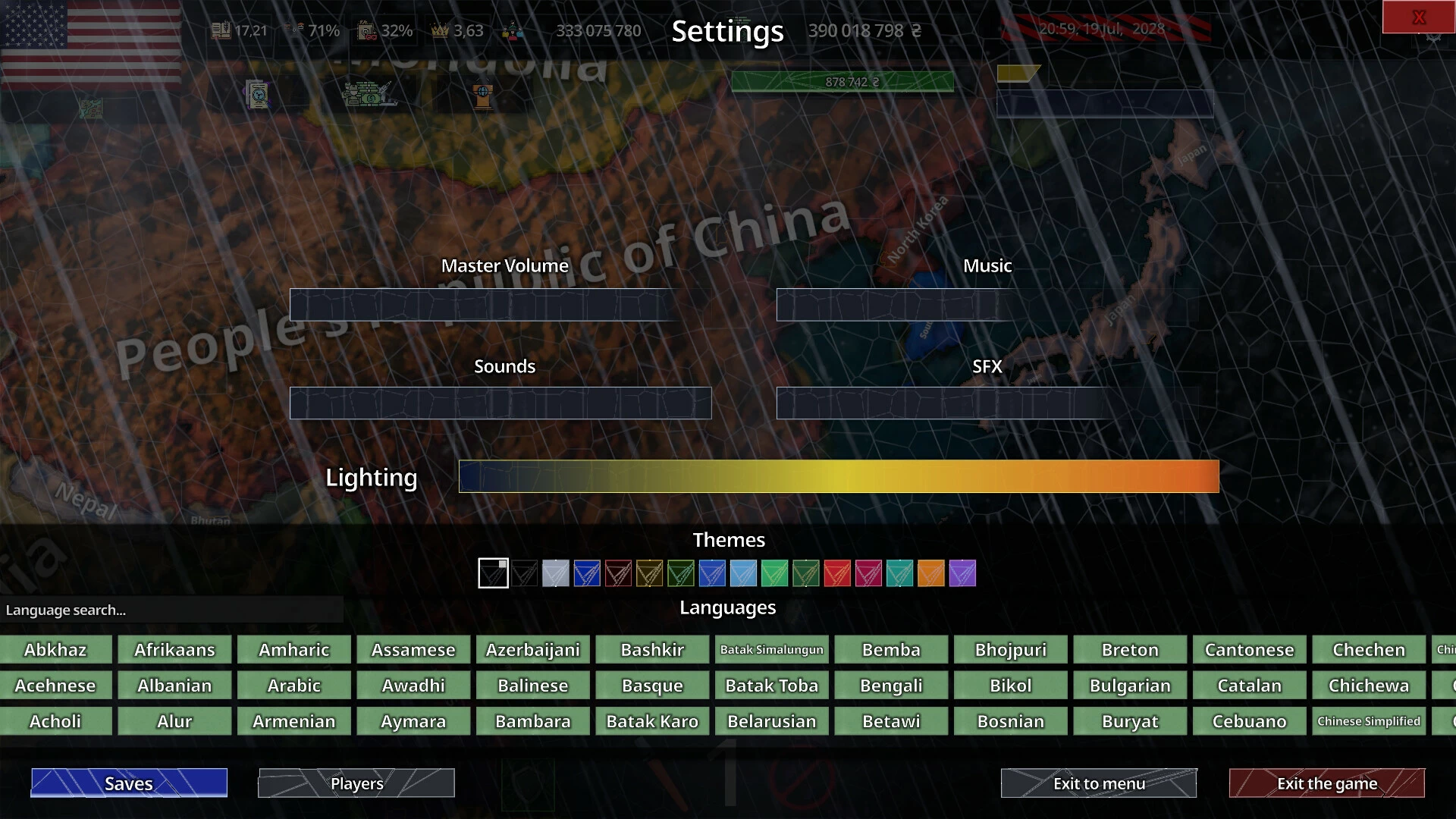Viewport: 1456px width, 819px height.
Task: Change the Sounds volume slider
Action: coord(500,403)
